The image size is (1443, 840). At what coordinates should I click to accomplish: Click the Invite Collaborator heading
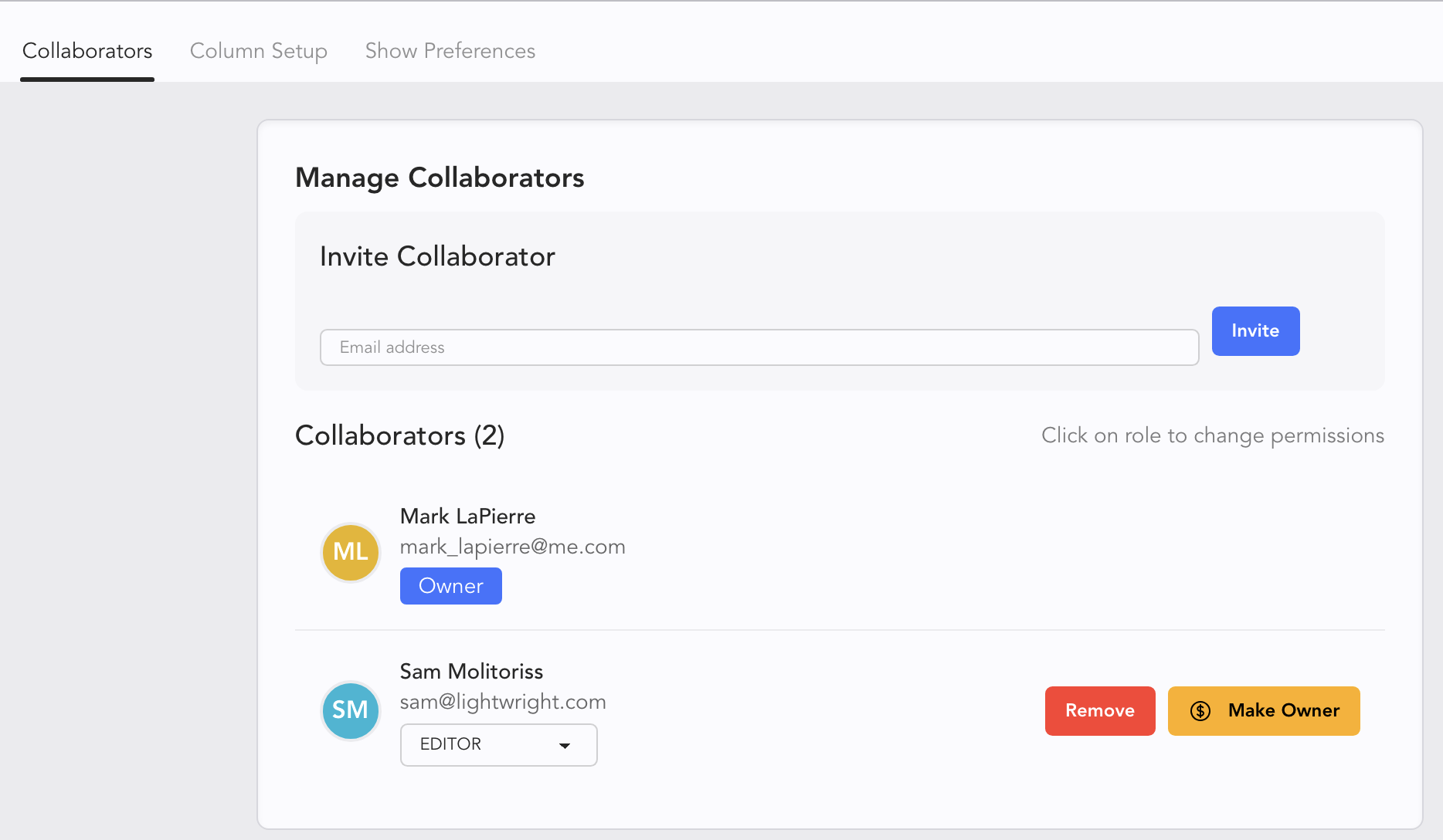437,256
